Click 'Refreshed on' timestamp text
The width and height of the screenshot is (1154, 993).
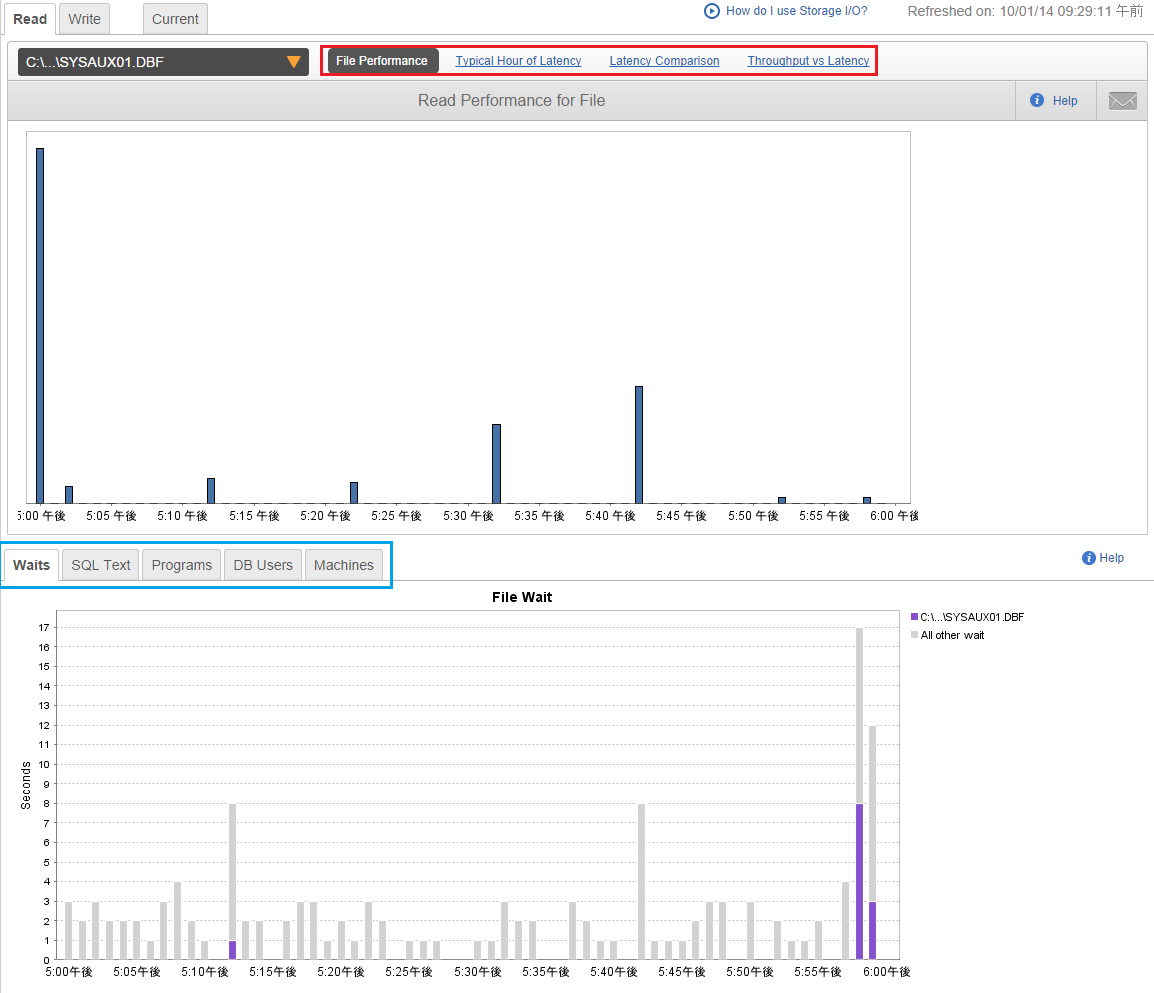[x=1024, y=11]
